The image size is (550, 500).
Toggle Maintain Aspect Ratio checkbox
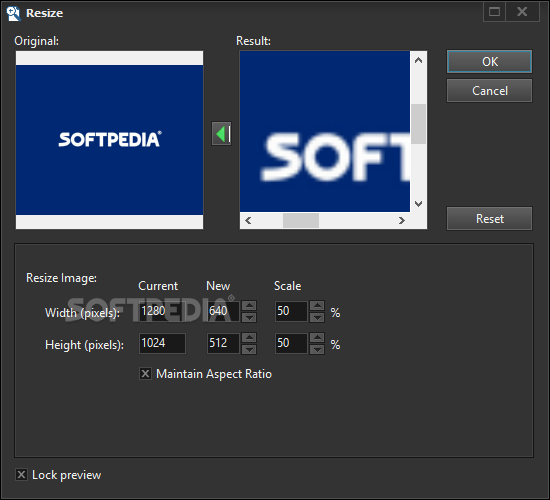(x=145, y=374)
